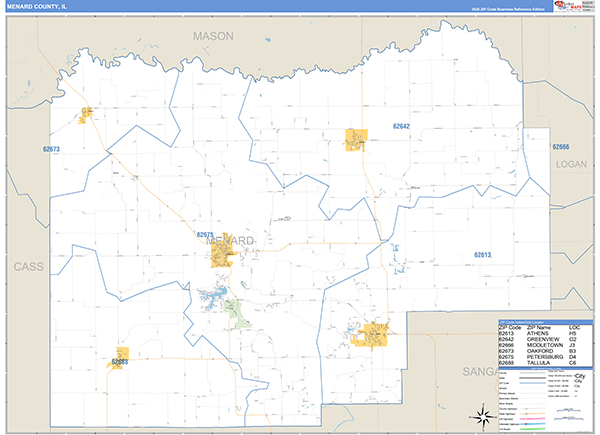Viewport: 600px width, 435px height.
Task: Click the 62673 ZIP code label
Action: (x=51, y=149)
